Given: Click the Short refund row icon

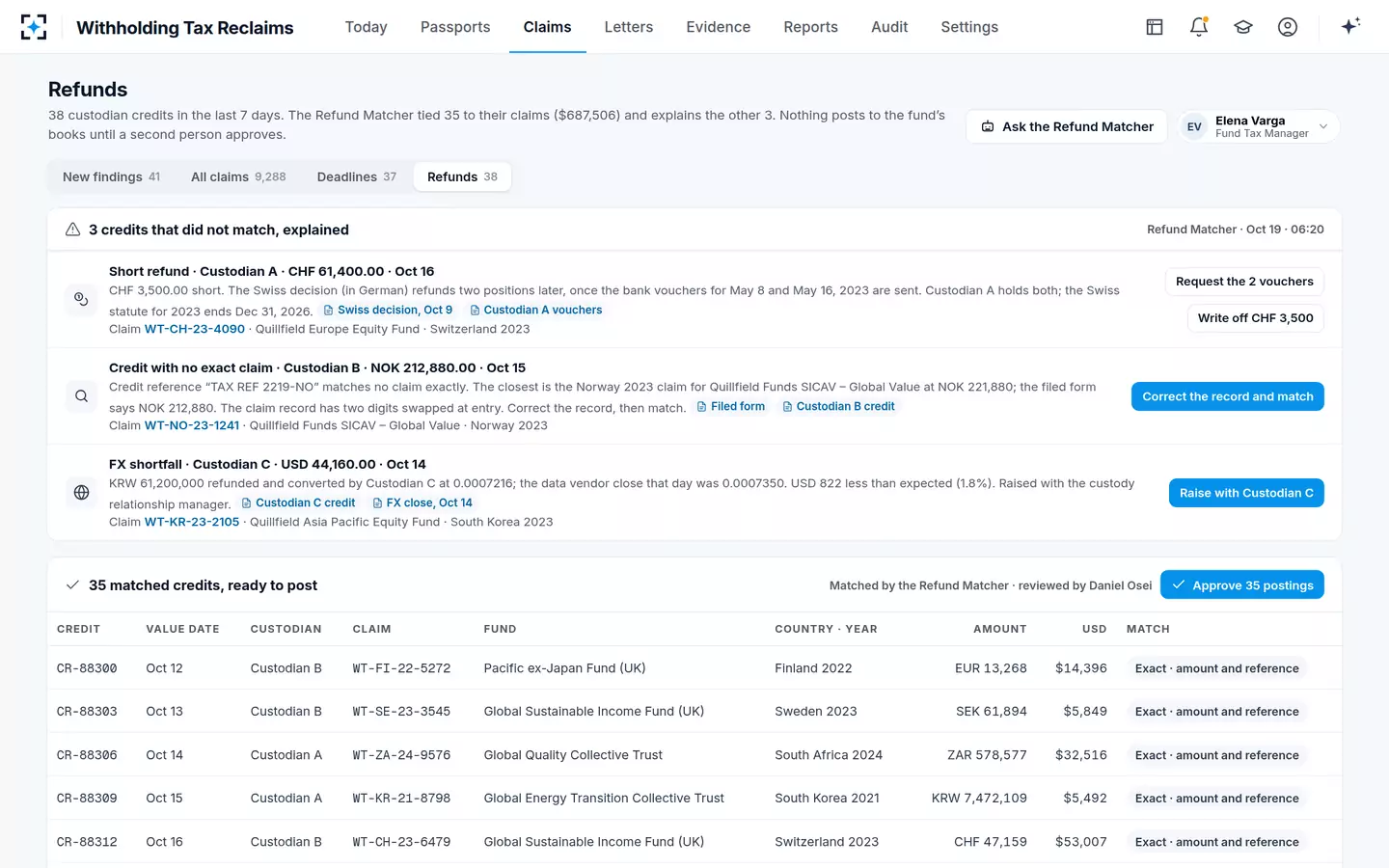Looking at the screenshot, I should coord(82,299).
